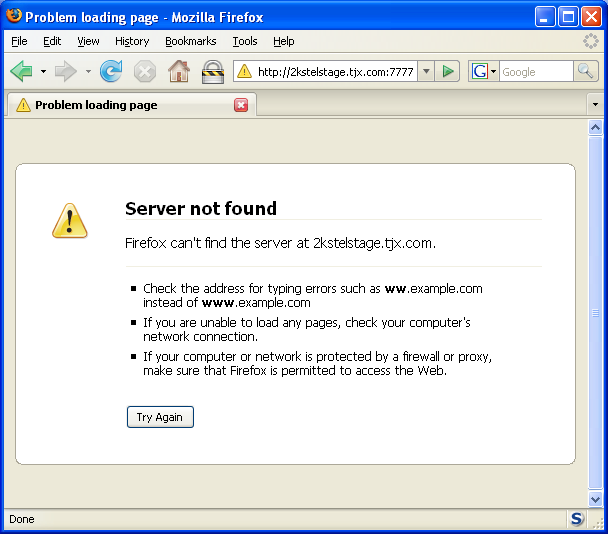608x534 pixels.
Task: Click the 'Server not found' heading
Action: (201, 209)
